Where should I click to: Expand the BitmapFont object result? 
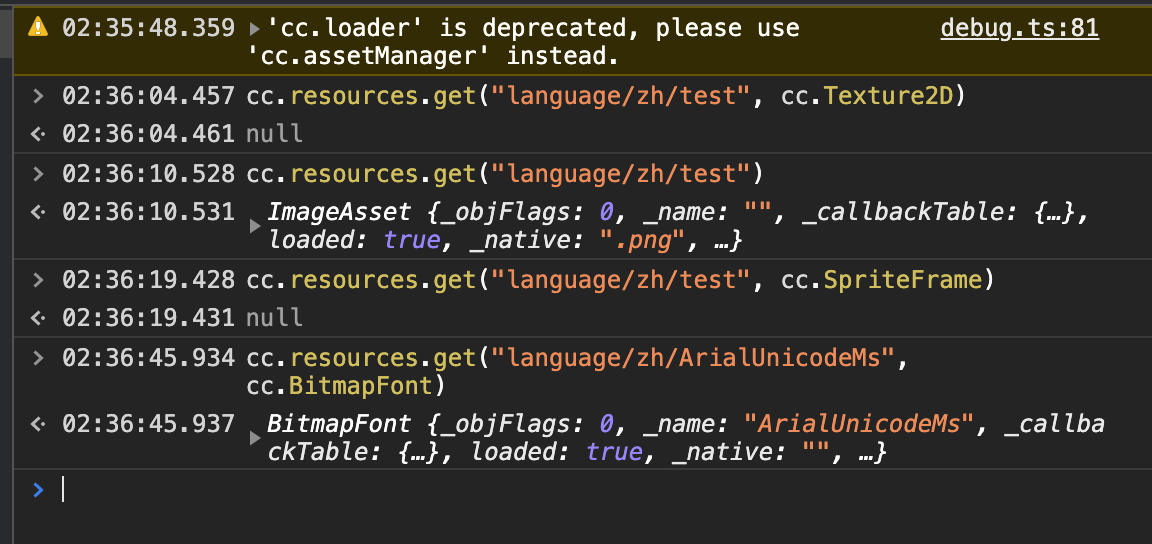click(254, 439)
